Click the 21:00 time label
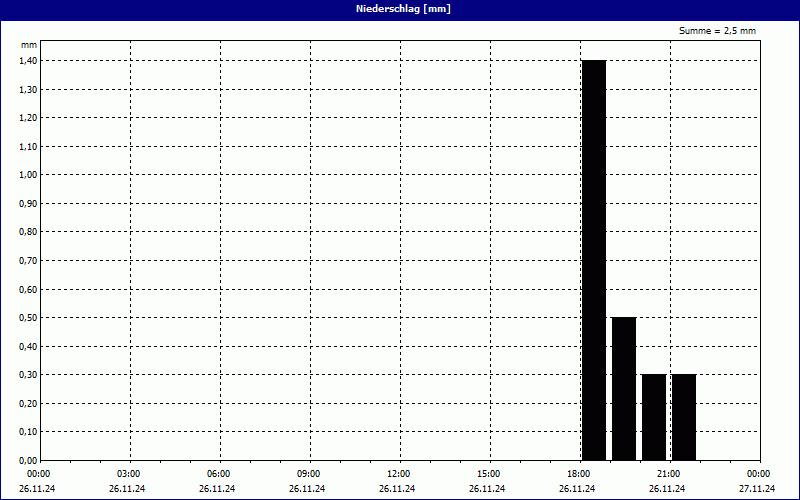Screen dimensions: 800x500 tap(668, 474)
